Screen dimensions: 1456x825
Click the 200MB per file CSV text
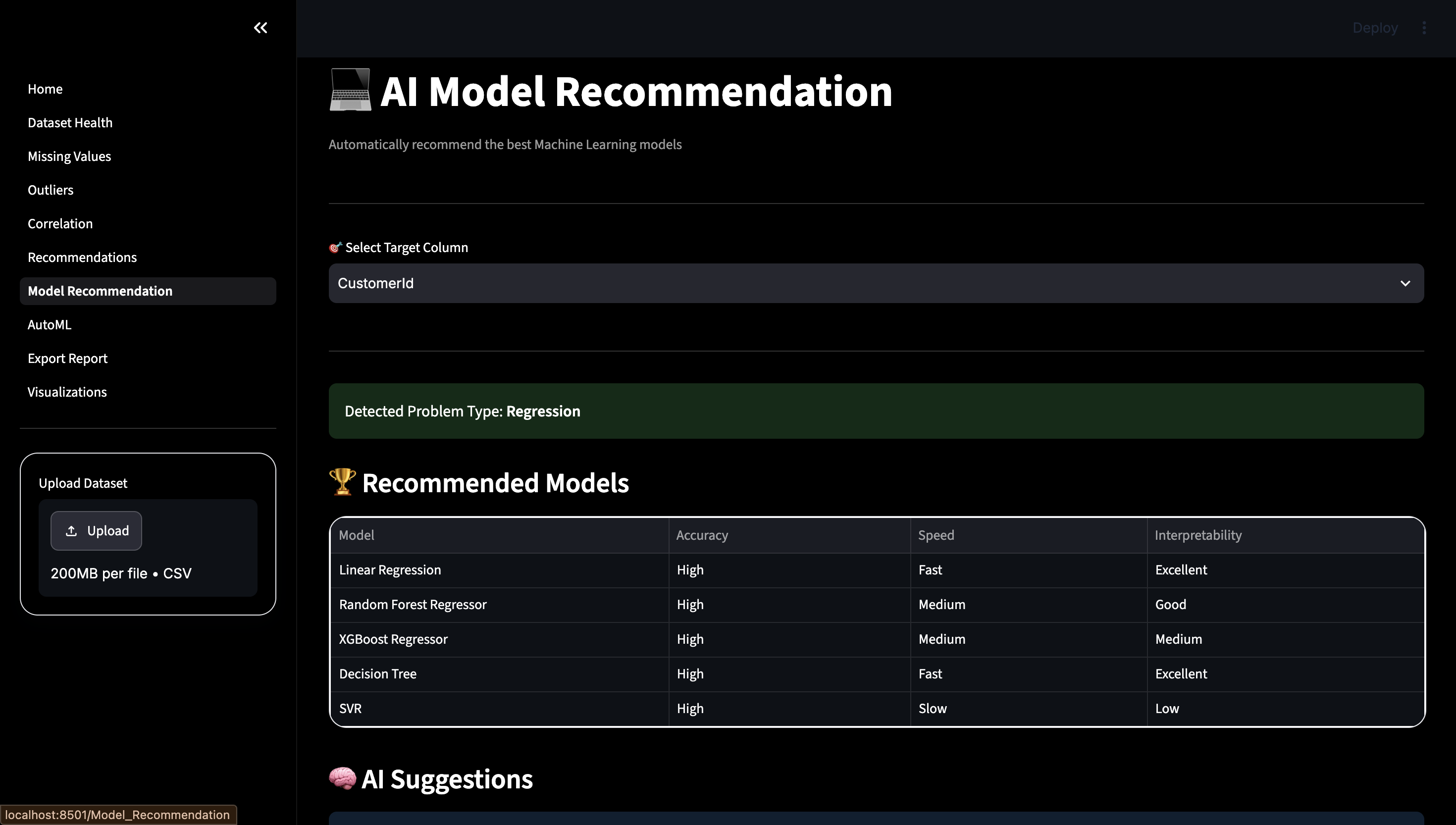point(121,573)
